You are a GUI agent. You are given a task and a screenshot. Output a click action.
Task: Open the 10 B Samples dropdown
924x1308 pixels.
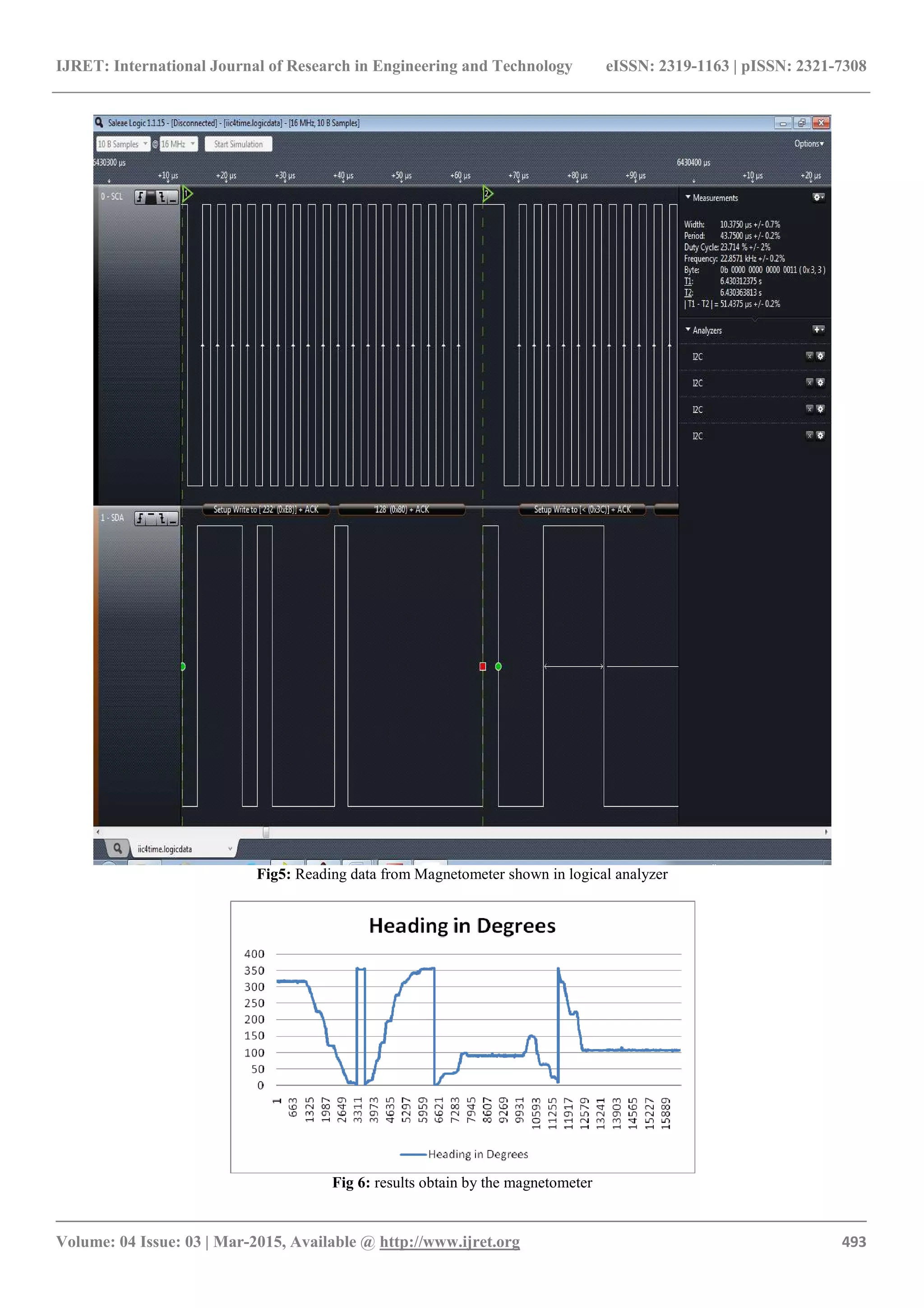click(122, 144)
